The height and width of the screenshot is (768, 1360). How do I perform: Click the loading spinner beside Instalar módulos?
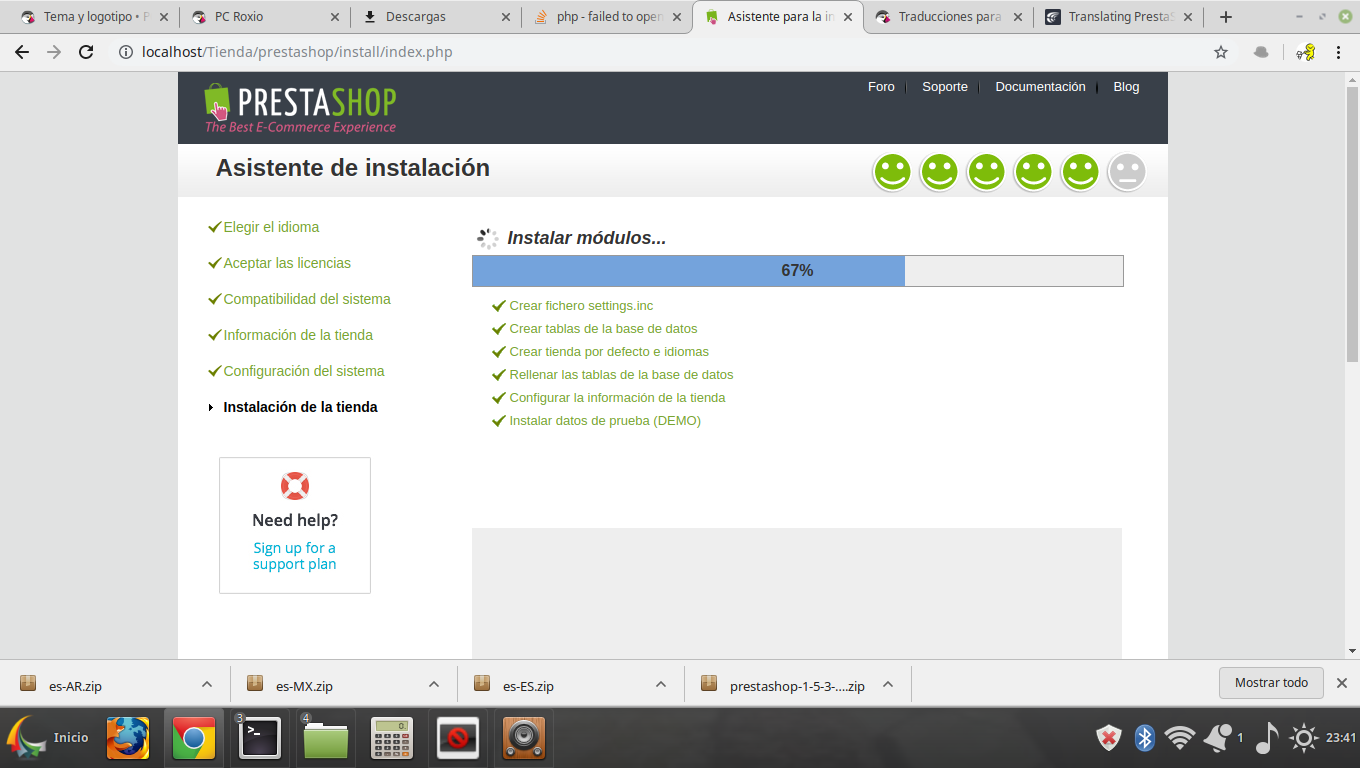[x=487, y=238]
